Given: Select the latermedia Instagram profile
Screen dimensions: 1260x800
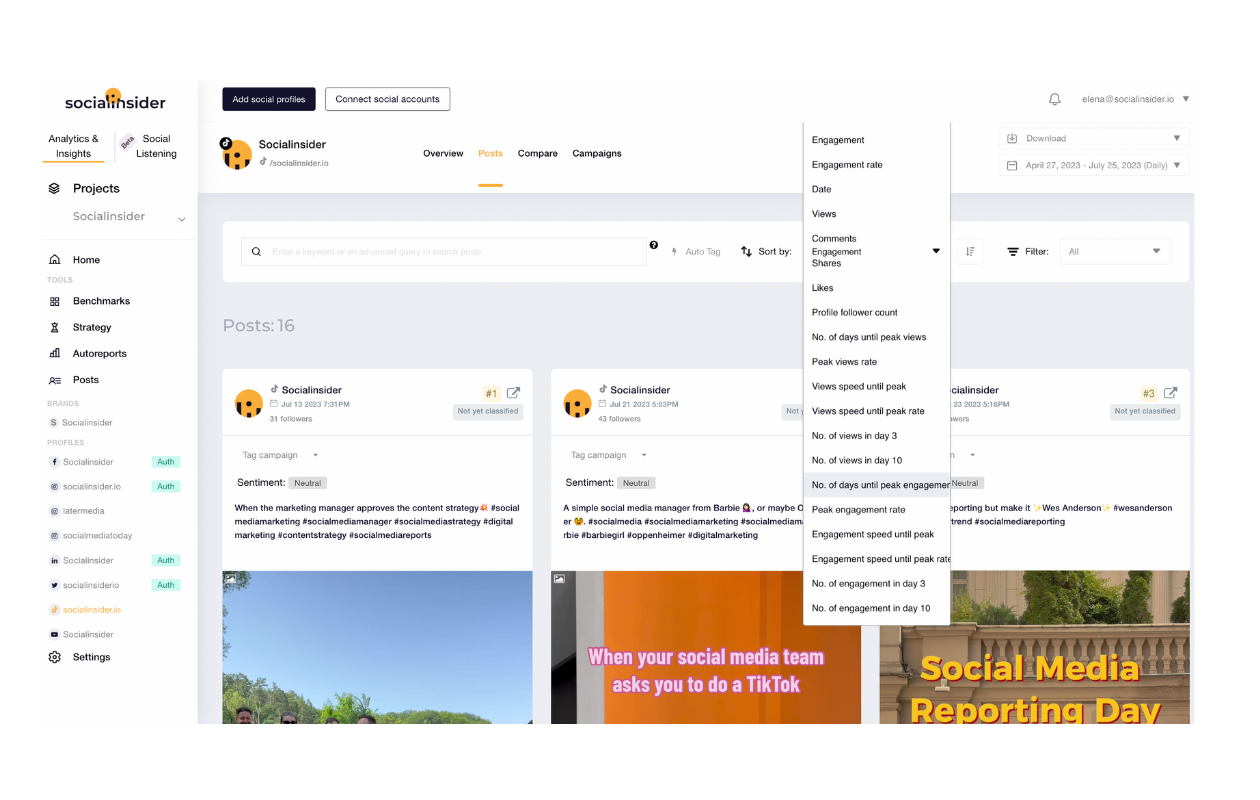Looking at the screenshot, I should 82,511.
